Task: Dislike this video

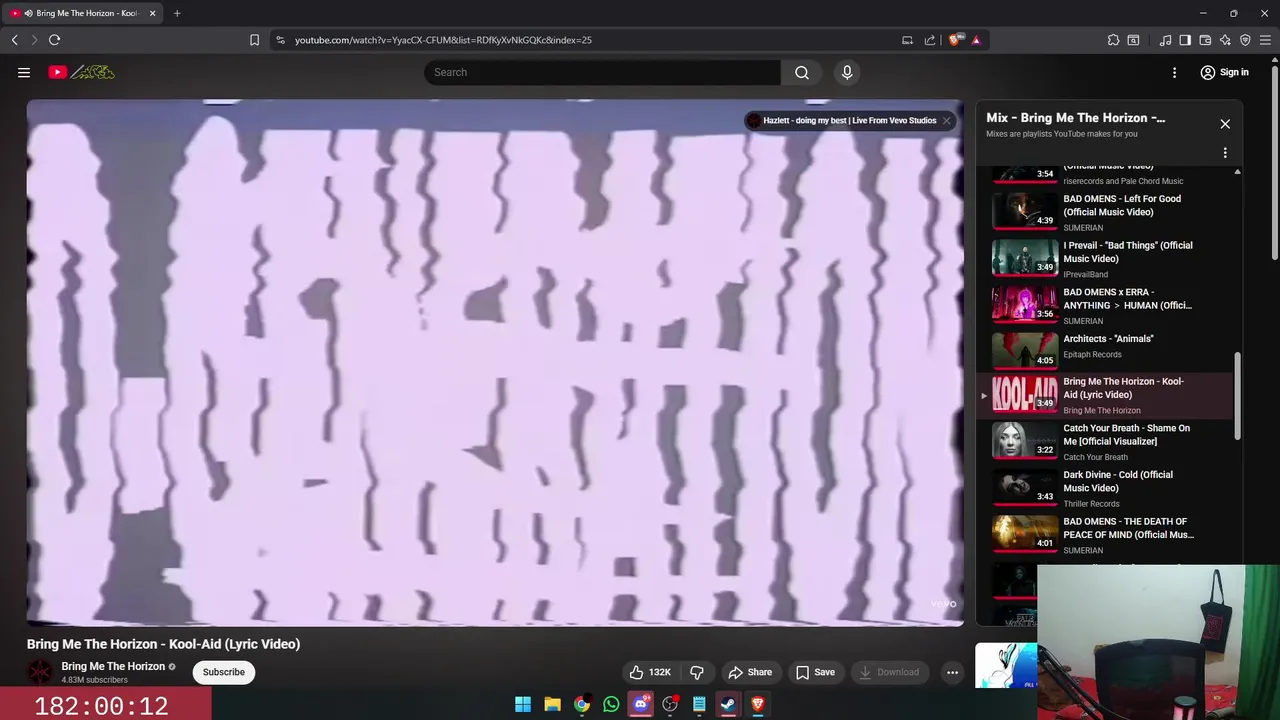Action: 698,672
